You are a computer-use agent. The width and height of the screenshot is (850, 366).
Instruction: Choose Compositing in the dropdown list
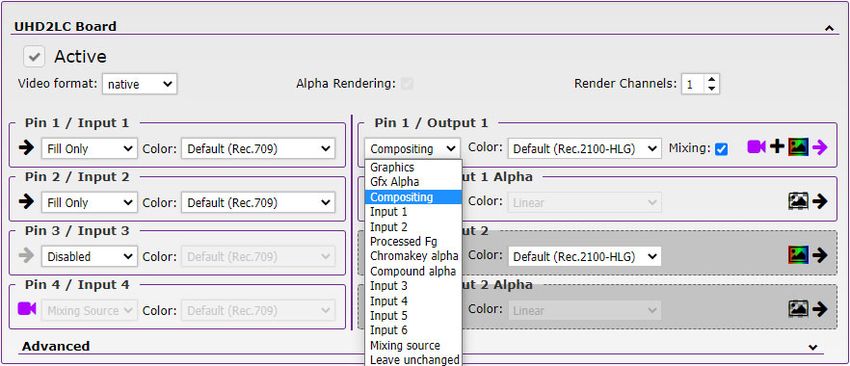(x=413, y=197)
